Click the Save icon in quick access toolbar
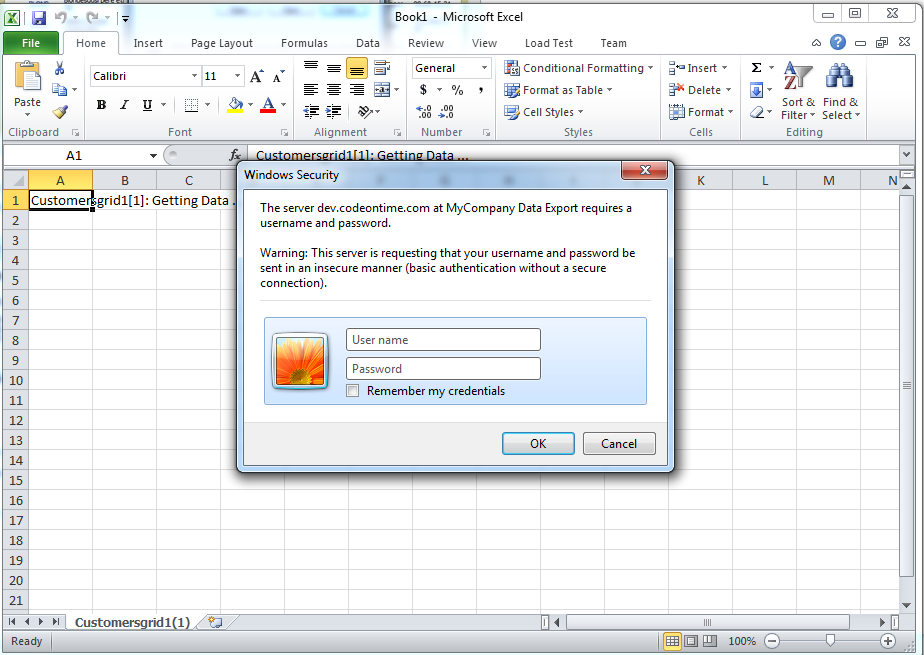 pos(39,18)
